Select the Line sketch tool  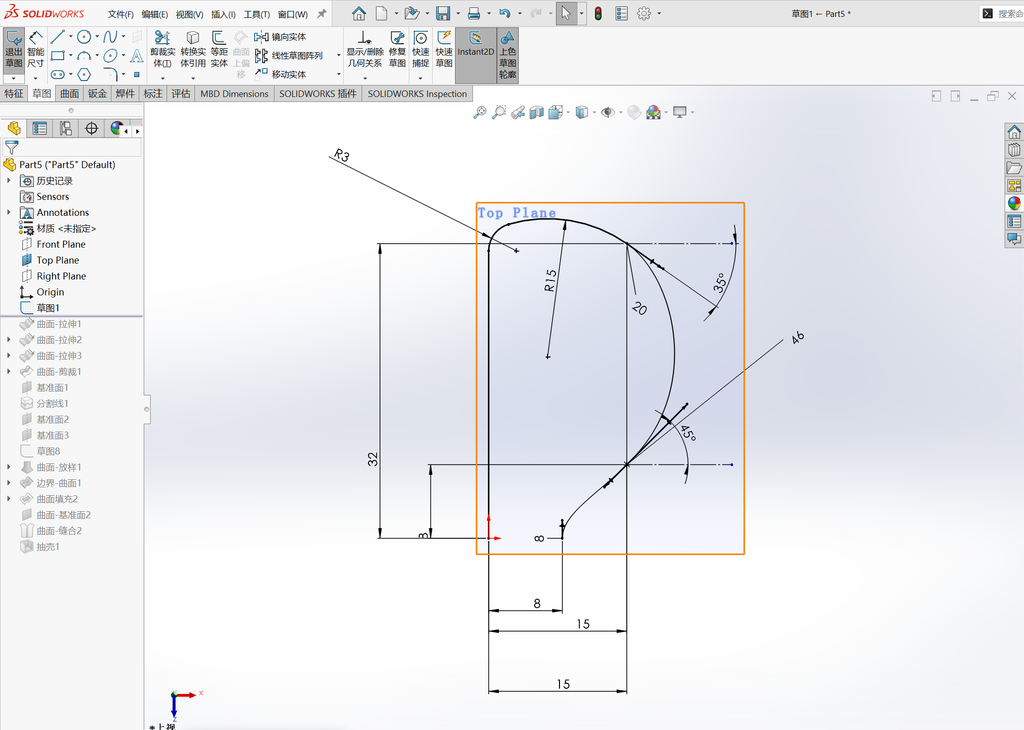tap(57, 37)
